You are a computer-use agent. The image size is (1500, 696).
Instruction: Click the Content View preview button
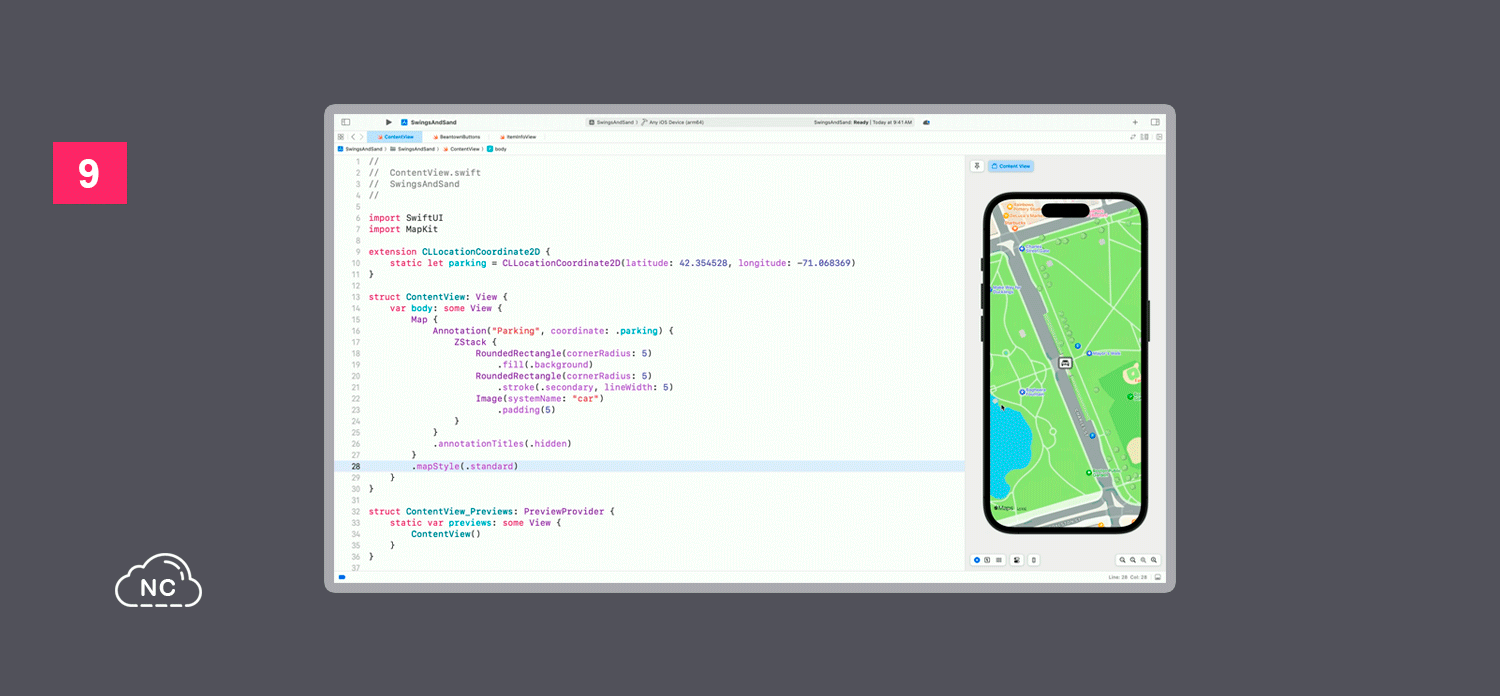1011,166
